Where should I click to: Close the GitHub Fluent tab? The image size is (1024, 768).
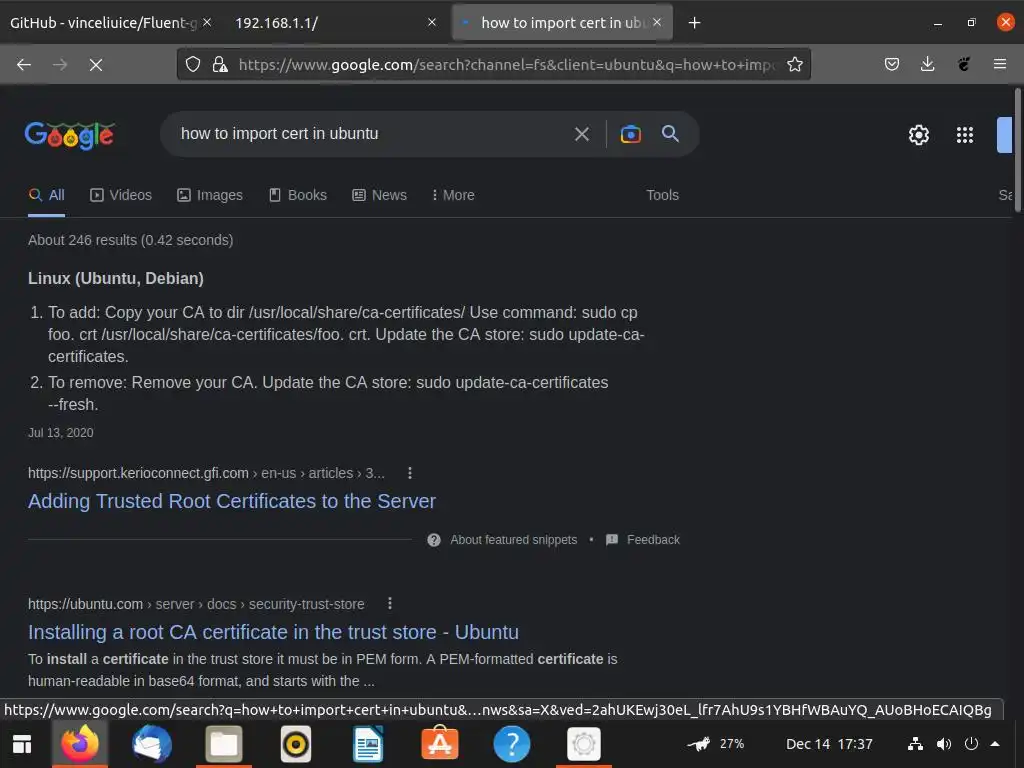(206, 22)
